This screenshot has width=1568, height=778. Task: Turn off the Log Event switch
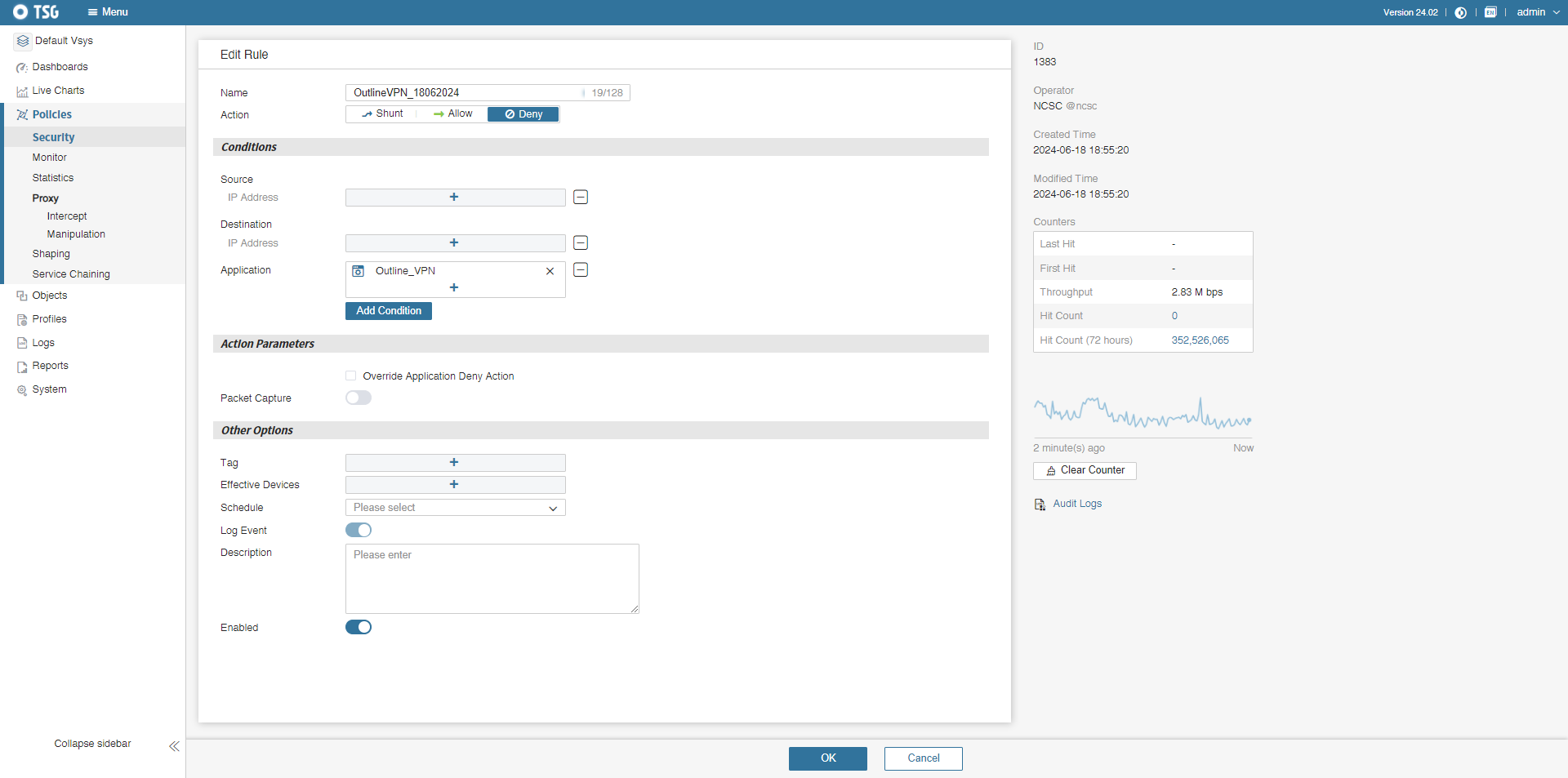(x=359, y=531)
